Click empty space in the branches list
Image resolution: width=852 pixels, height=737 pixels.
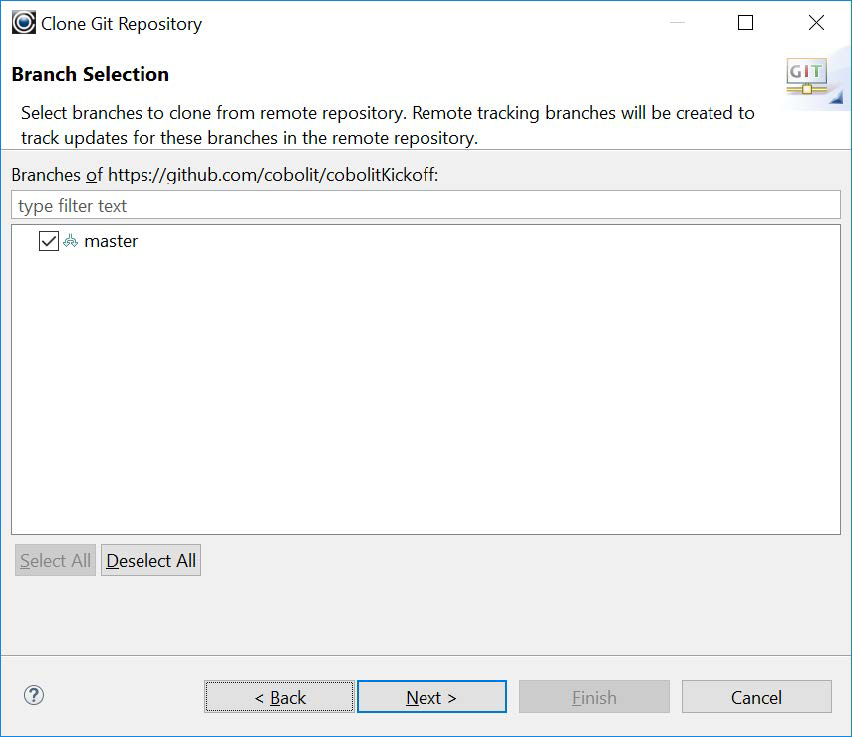click(x=426, y=400)
